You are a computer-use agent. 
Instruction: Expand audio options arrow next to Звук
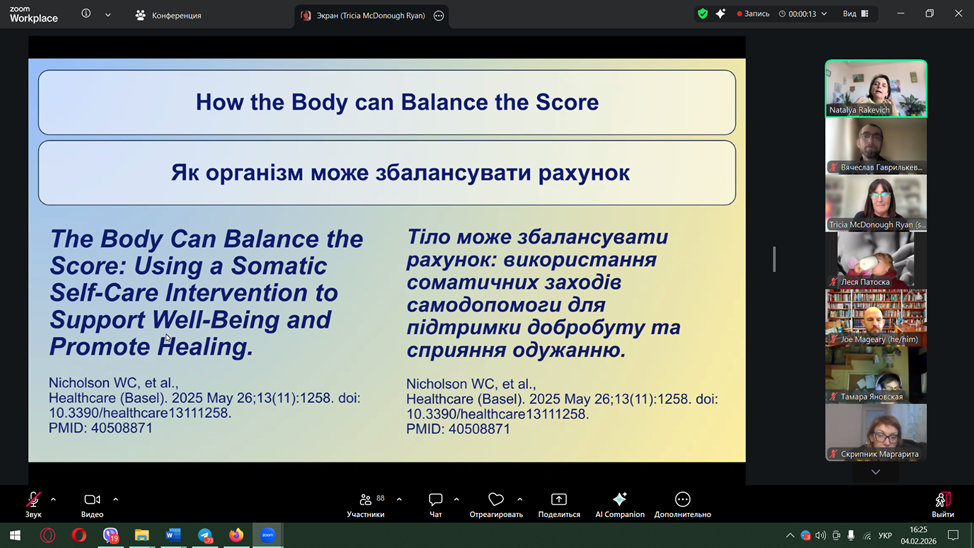(x=53, y=499)
